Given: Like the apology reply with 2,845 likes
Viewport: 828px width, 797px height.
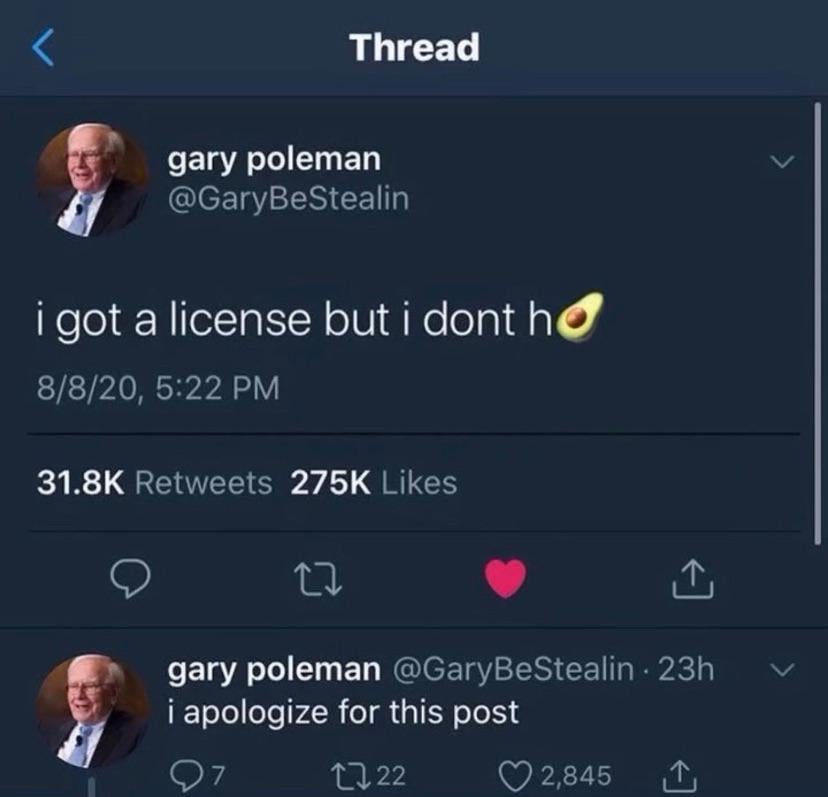Looking at the screenshot, I should (556, 776).
